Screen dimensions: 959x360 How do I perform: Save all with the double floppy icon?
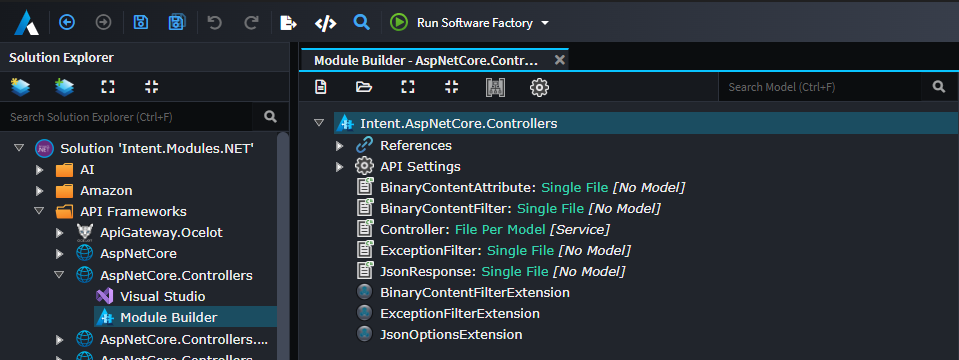177,23
